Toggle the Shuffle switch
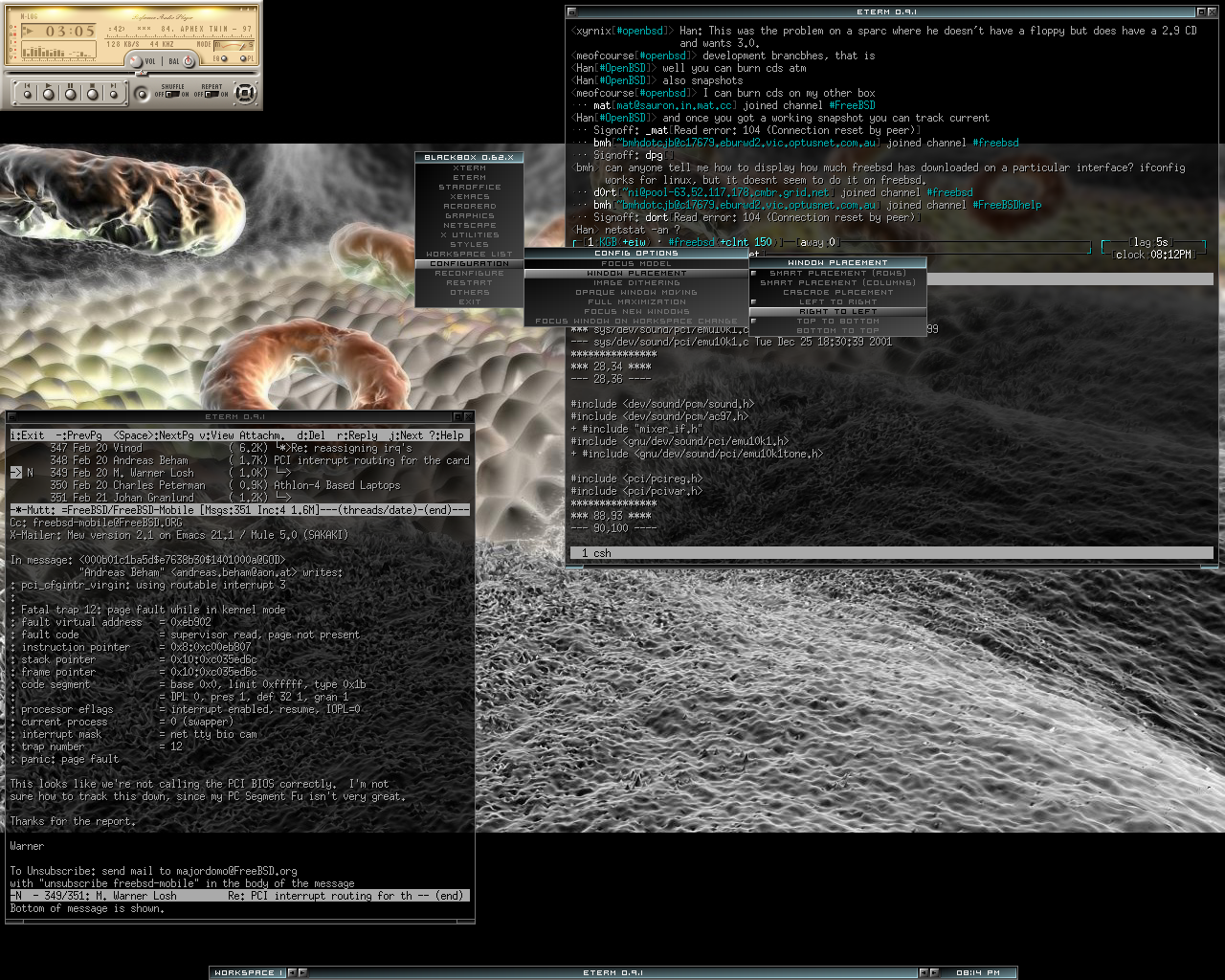Screen dimensions: 1225x980 coord(172,94)
